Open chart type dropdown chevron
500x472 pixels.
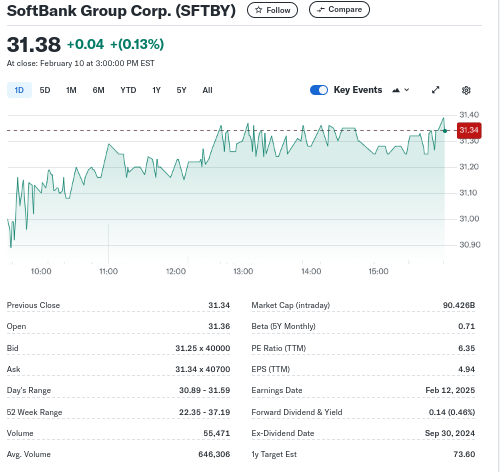pos(407,90)
